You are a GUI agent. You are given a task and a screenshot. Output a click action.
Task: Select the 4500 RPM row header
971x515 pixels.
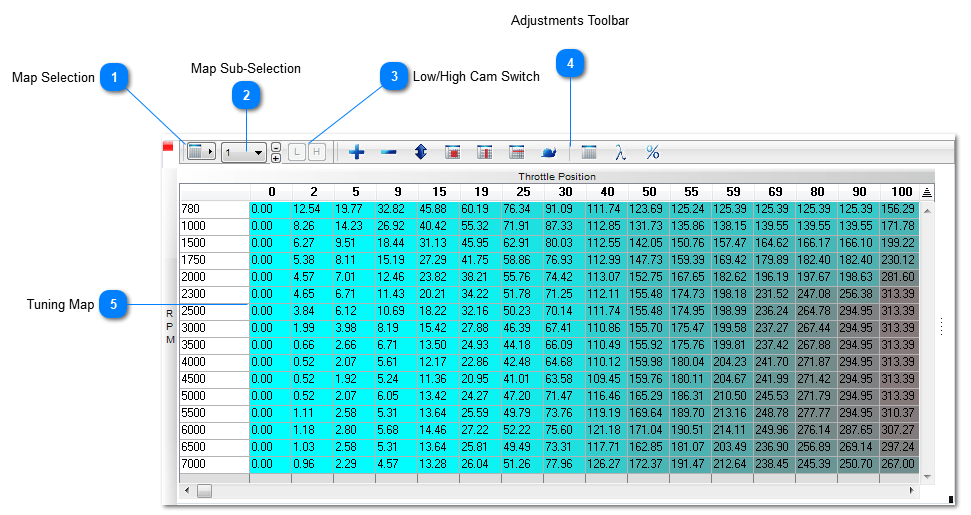[x=214, y=379]
